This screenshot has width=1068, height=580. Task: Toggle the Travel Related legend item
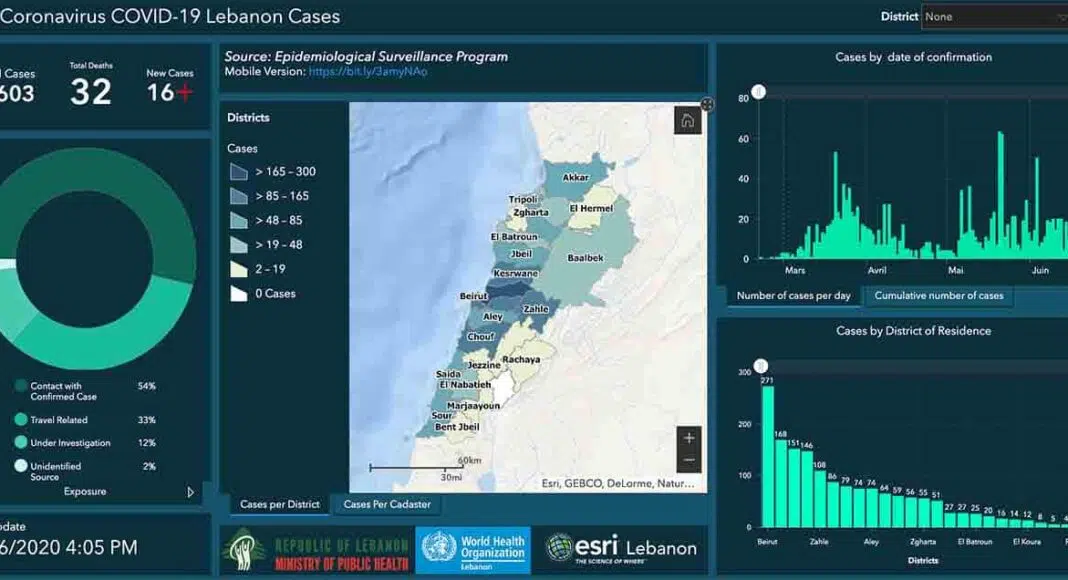coord(21,420)
